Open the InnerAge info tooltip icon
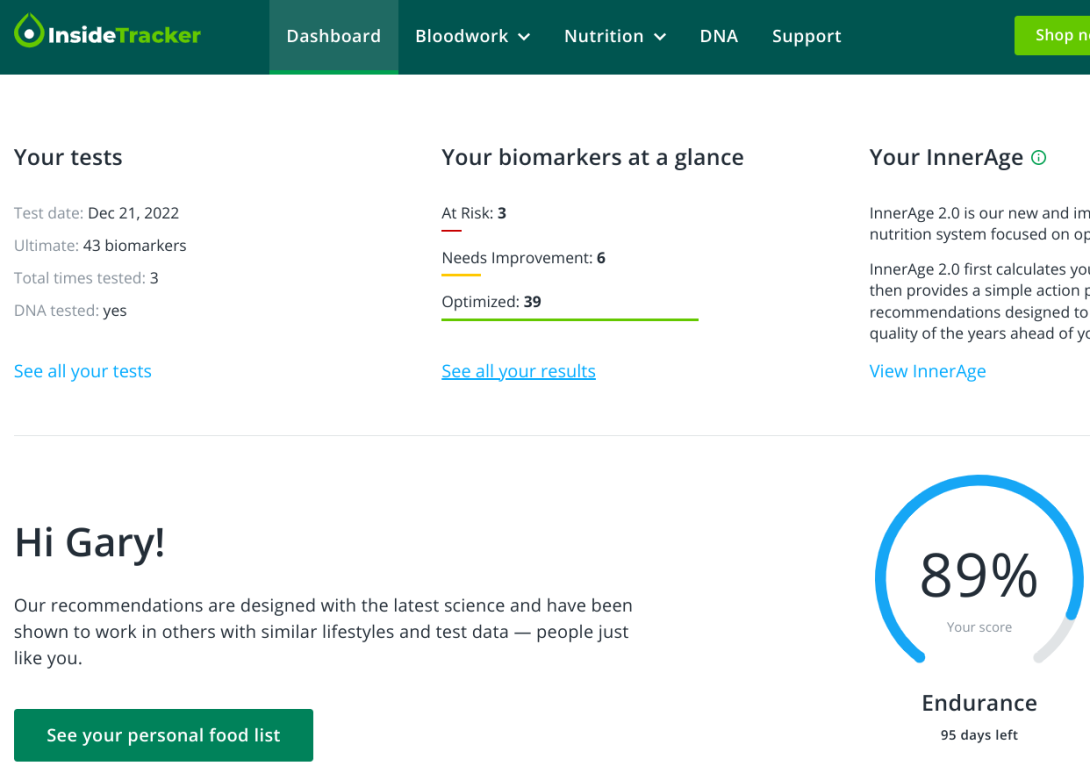The width and height of the screenshot is (1090, 766). point(1038,157)
